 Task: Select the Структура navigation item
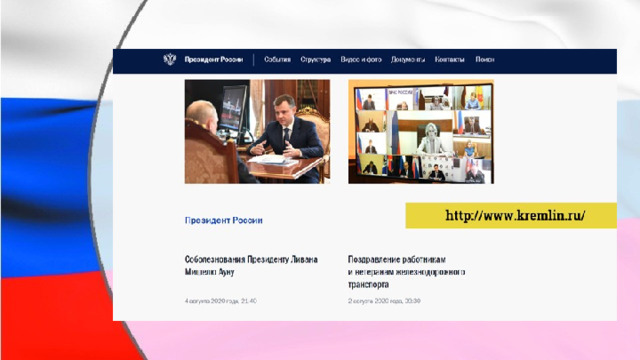pyautogui.click(x=316, y=60)
